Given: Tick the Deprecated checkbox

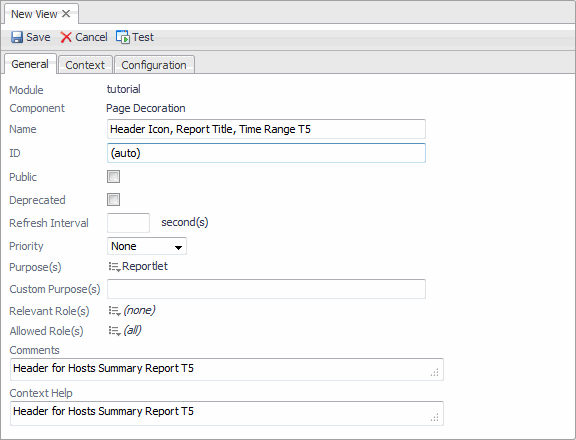Looking at the screenshot, I should (114, 200).
